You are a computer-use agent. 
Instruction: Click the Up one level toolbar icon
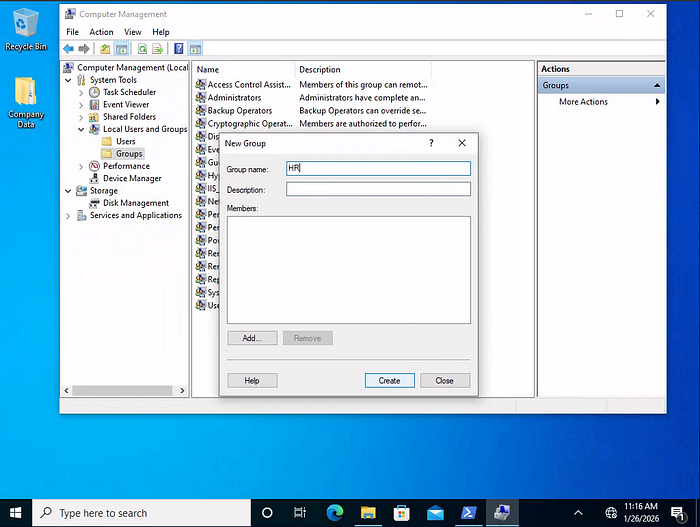click(105, 49)
